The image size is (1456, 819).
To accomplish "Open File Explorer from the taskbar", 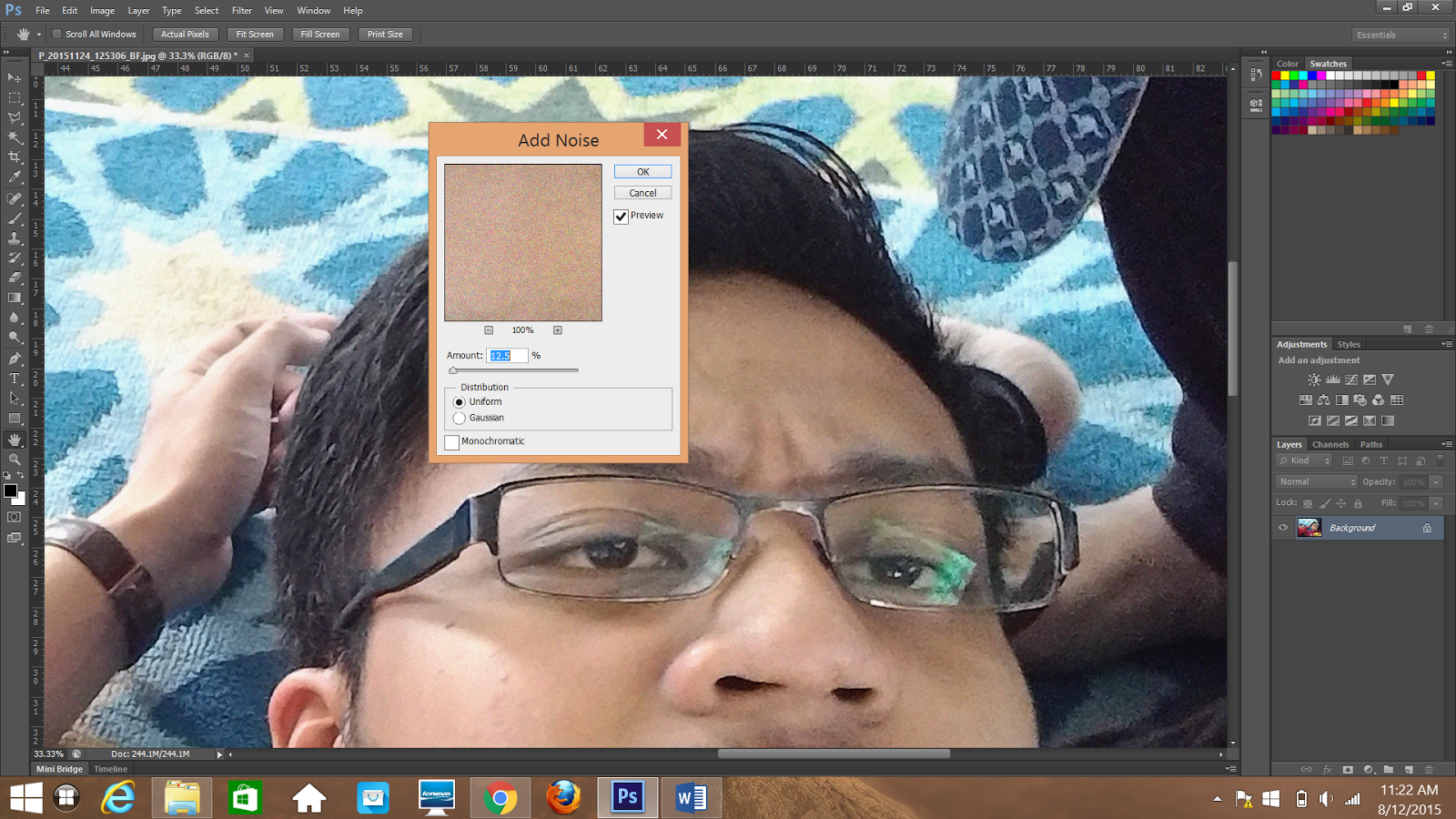I will pyautogui.click(x=181, y=798).
